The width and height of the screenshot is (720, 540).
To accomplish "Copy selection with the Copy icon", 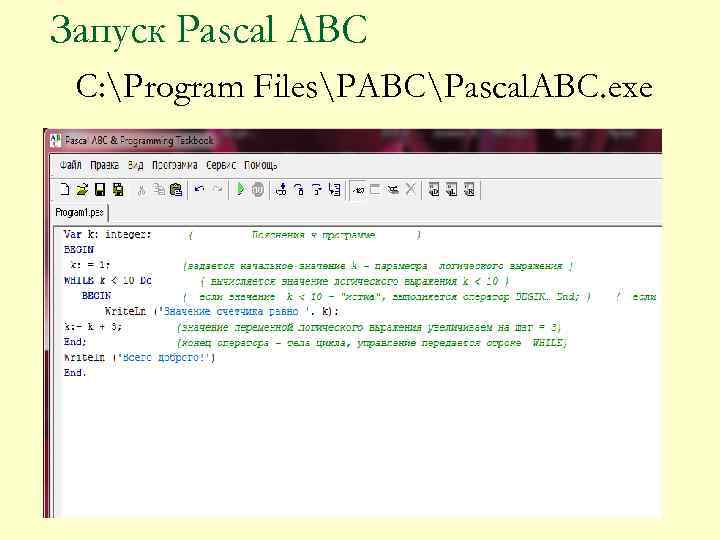I will pos(159,190).
